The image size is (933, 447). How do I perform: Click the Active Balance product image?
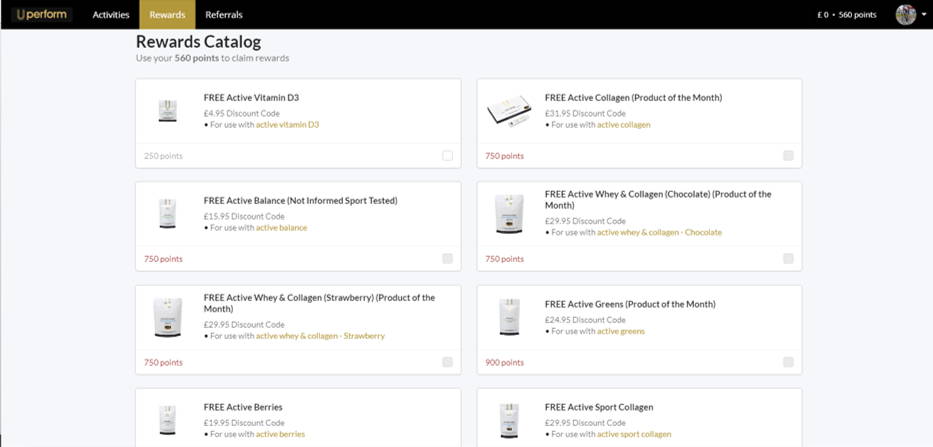click(x=167, y=213)
